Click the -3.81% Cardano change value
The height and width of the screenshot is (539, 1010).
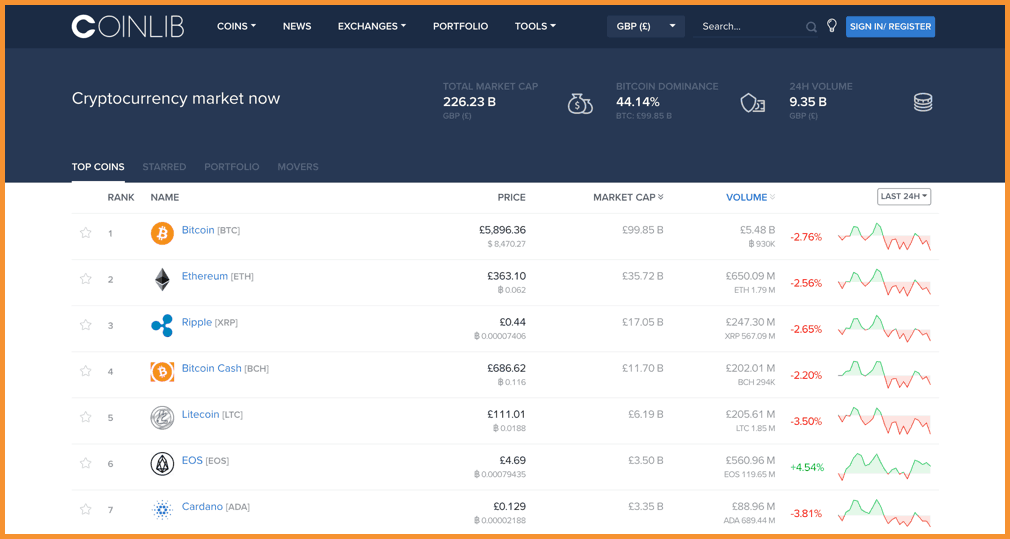coord(806,514)
